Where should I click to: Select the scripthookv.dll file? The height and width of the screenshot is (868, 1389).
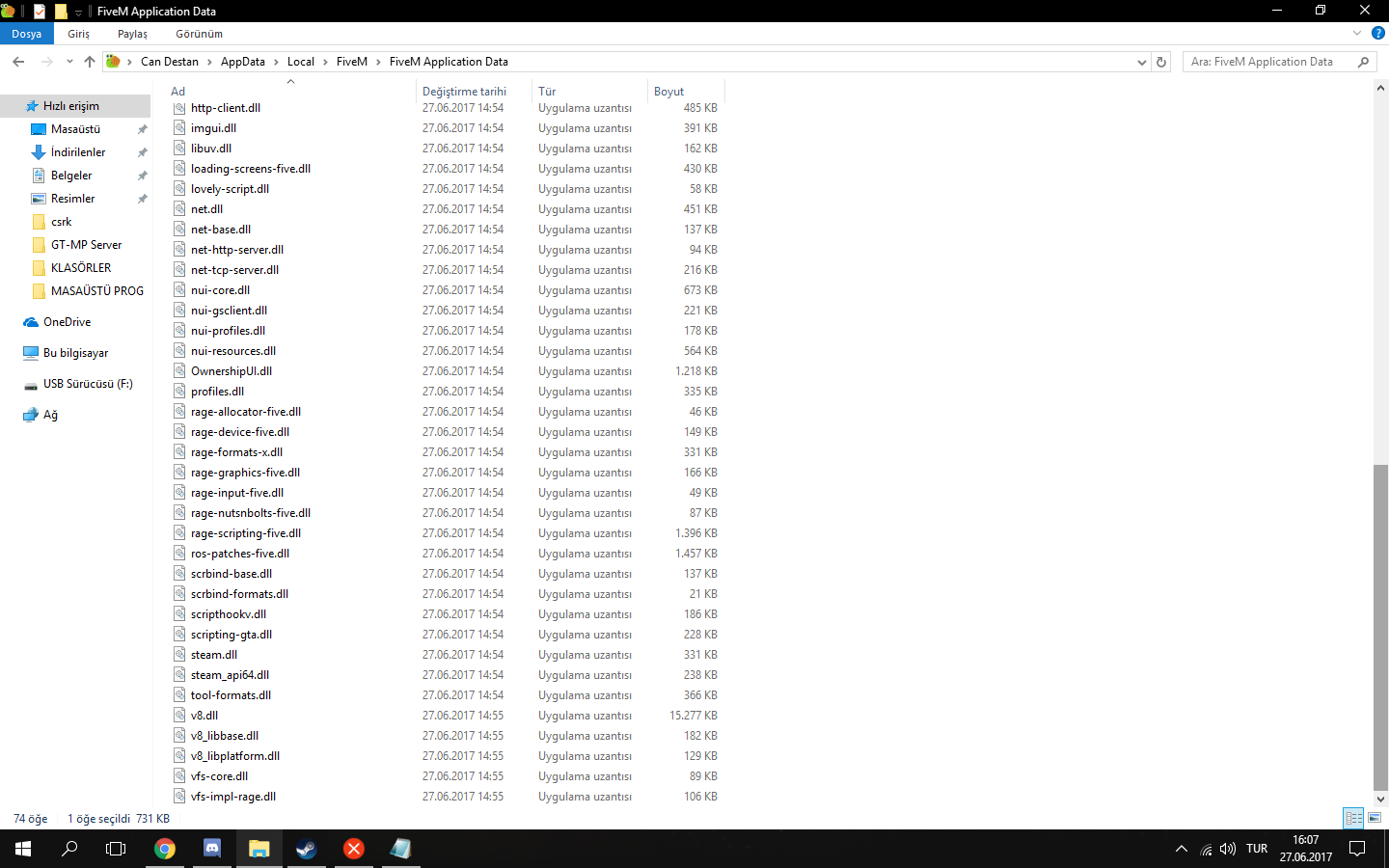pyautogui.click(x=229, y=614)
